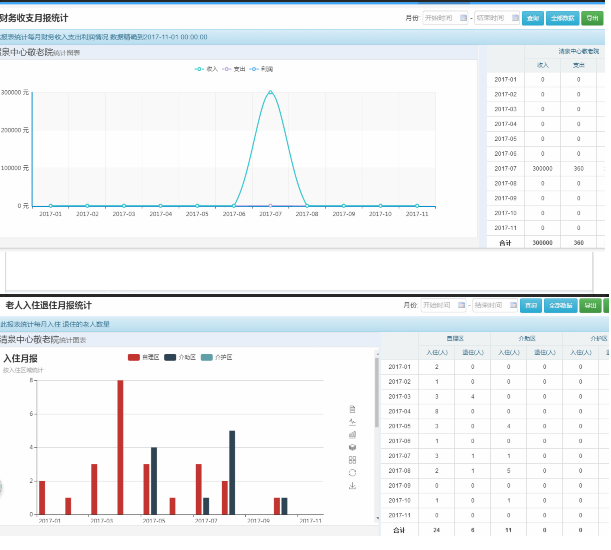Screen dimensions: 611x550
Task: Open the calendar picker for the check-in end month
Action: click(x=514, y=305)
